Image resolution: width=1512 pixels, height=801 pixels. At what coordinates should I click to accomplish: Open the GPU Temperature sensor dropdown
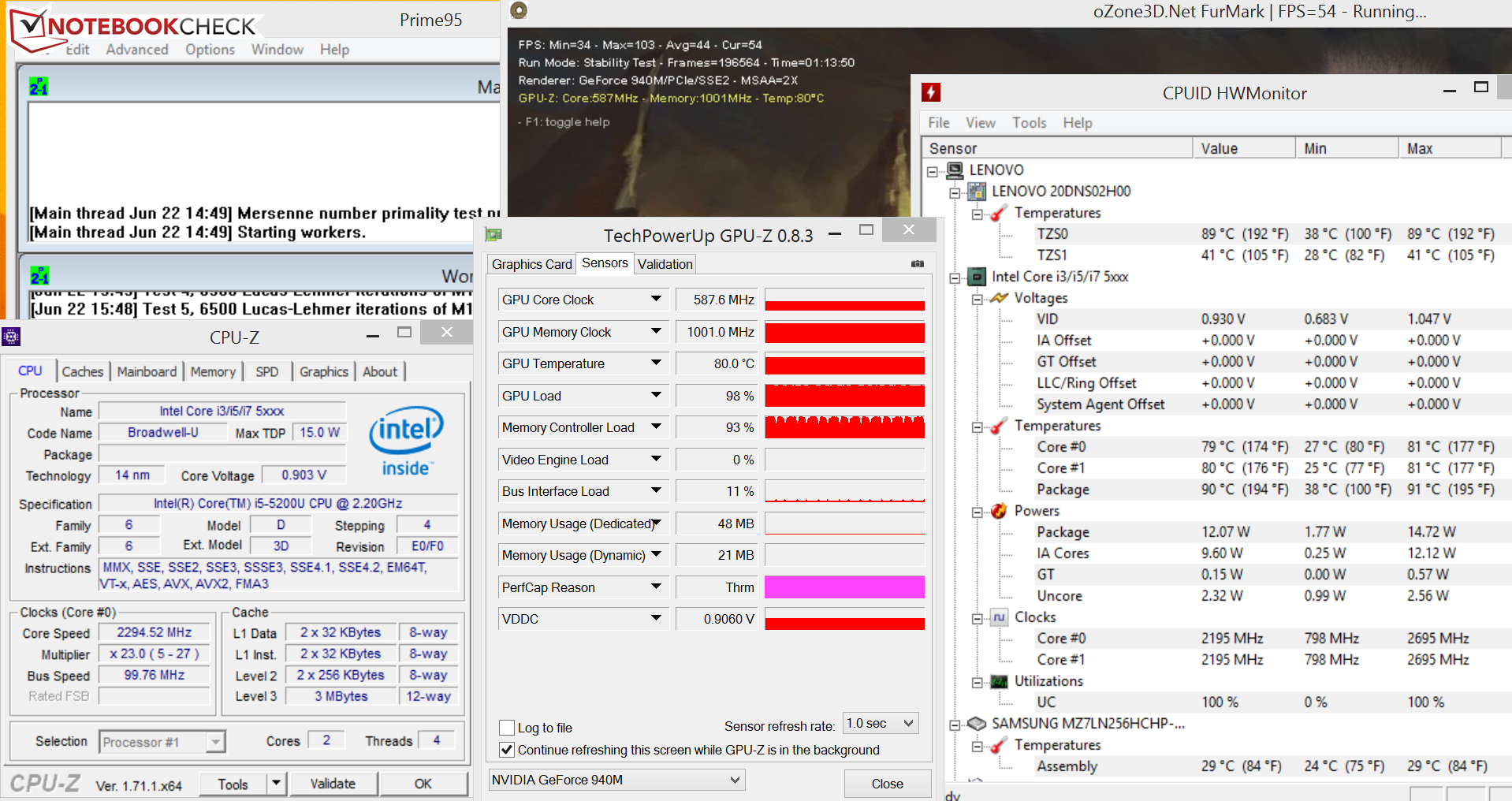coord(656,363)
